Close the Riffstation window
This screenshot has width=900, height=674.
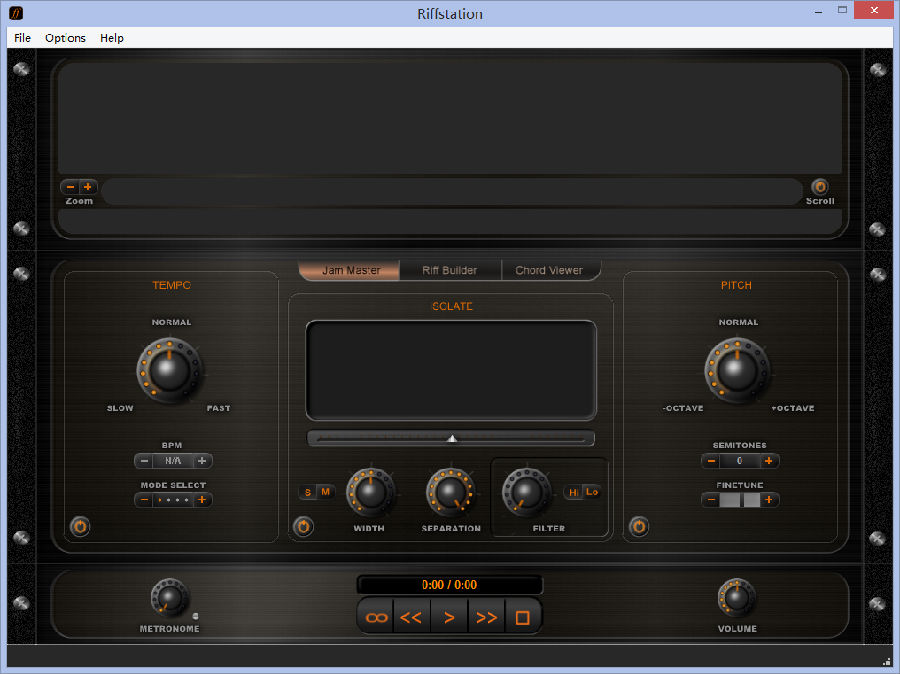(x=874, y=10)
